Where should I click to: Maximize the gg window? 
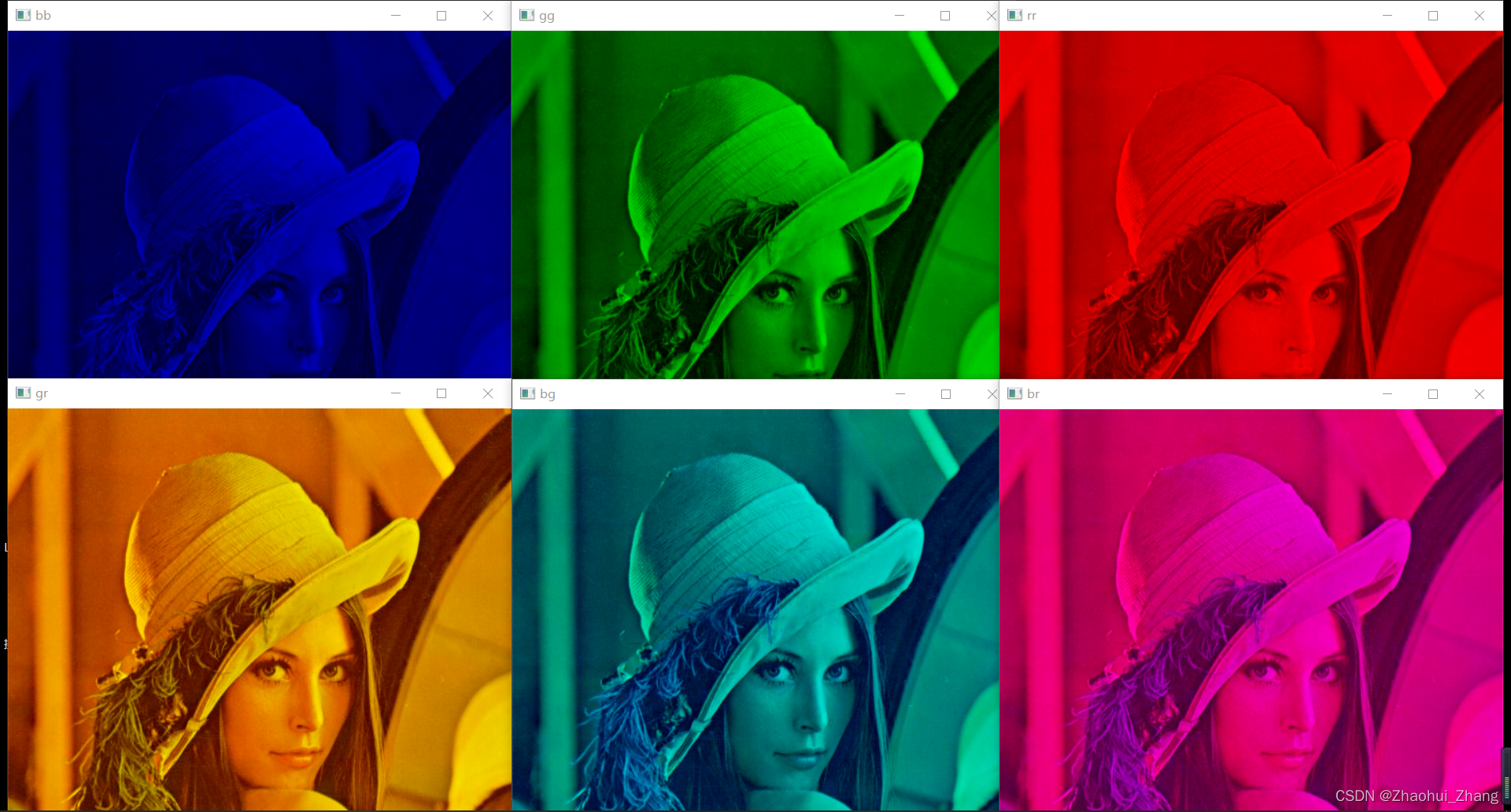(945, 16)
